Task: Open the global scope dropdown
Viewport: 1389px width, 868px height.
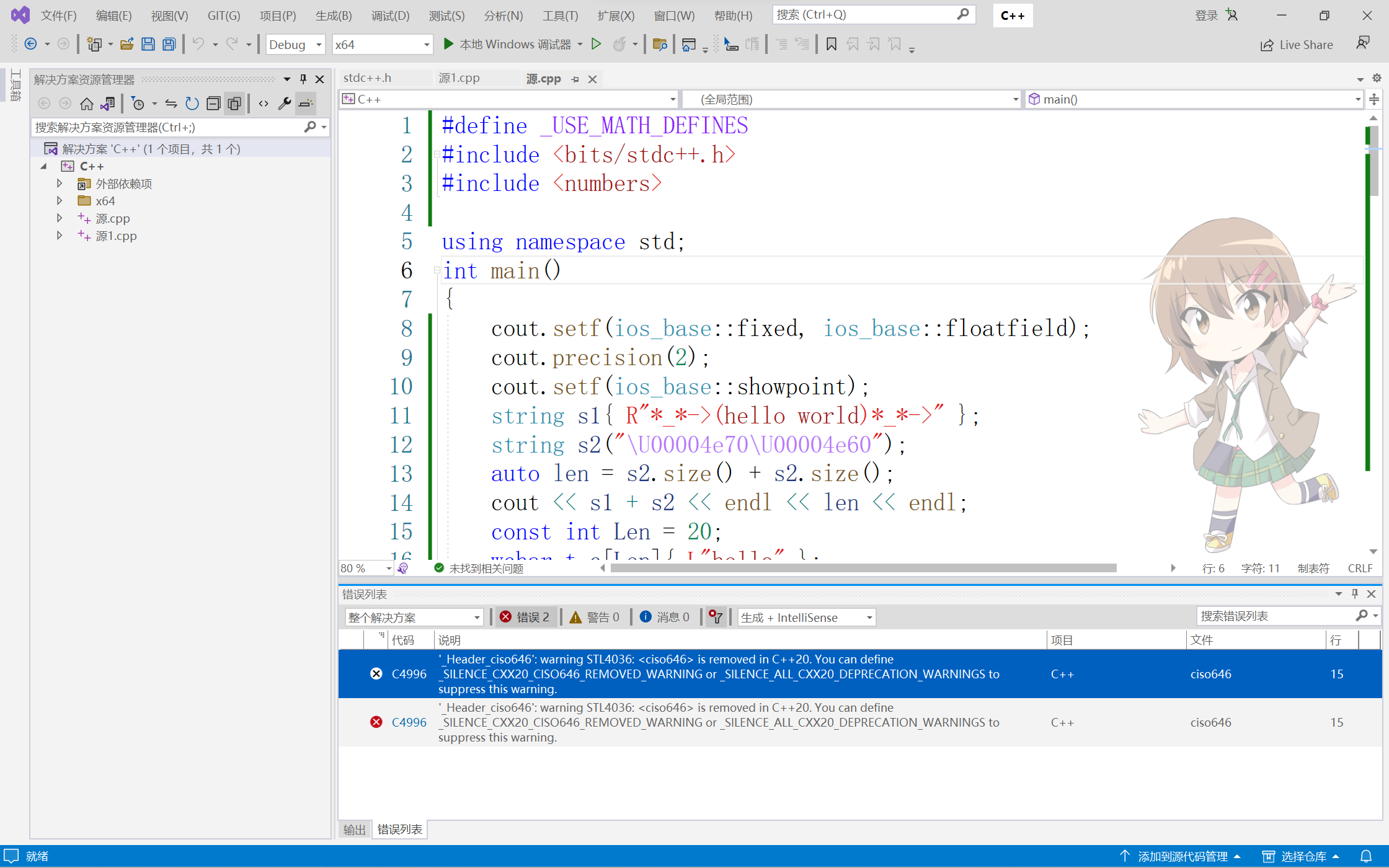Action: pos(851,99)
